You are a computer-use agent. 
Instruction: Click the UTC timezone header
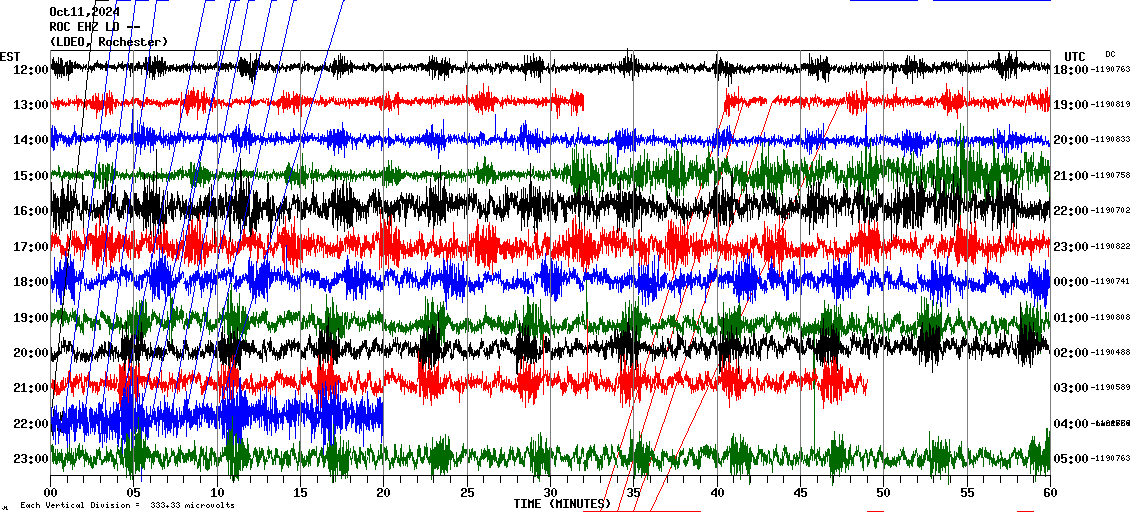point(1075,56)
